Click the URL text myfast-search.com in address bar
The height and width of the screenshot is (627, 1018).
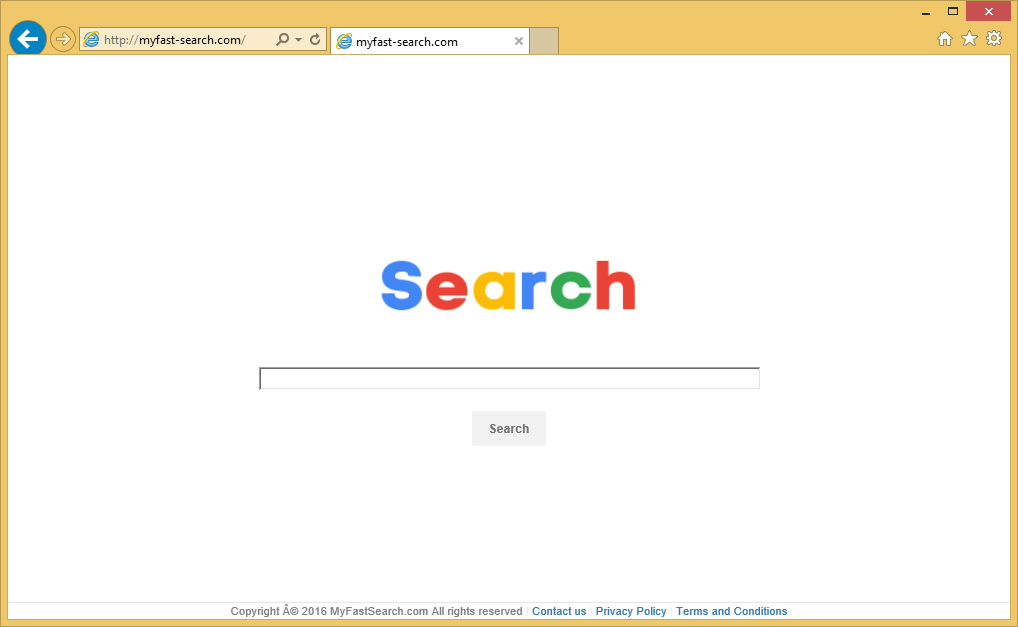[175, 40]
